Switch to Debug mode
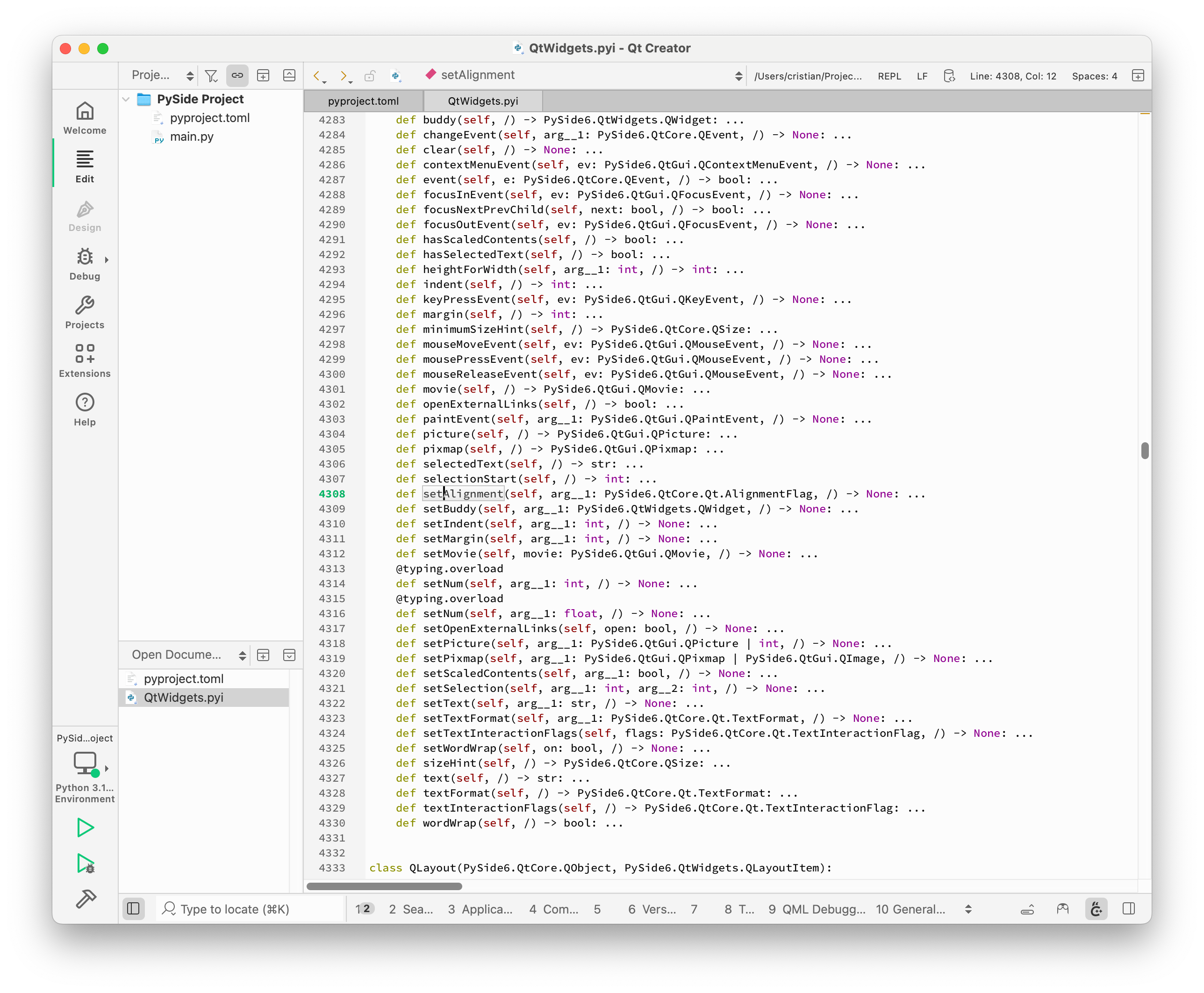Screen dimensions: 1204x993 click(x=85, y=264)
